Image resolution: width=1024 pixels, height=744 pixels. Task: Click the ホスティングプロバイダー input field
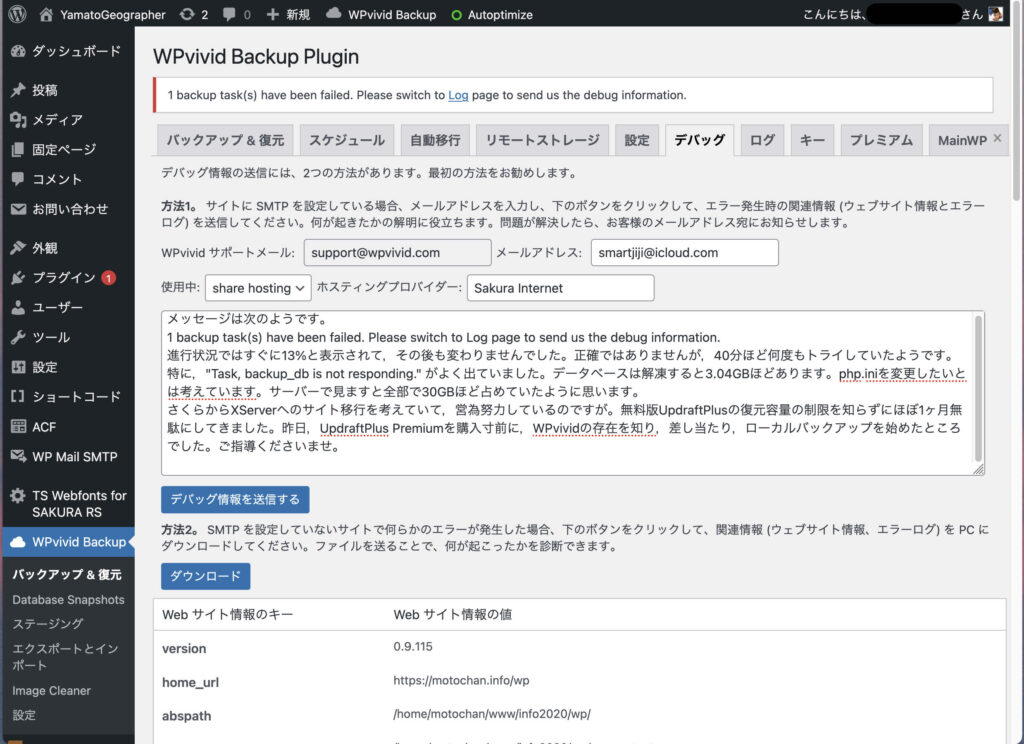(560, 288)
